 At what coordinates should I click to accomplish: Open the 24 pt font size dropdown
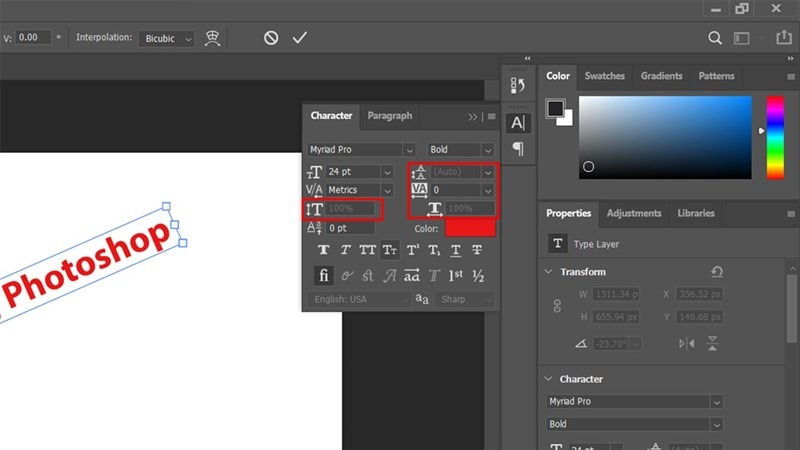[x=387, y=172]
